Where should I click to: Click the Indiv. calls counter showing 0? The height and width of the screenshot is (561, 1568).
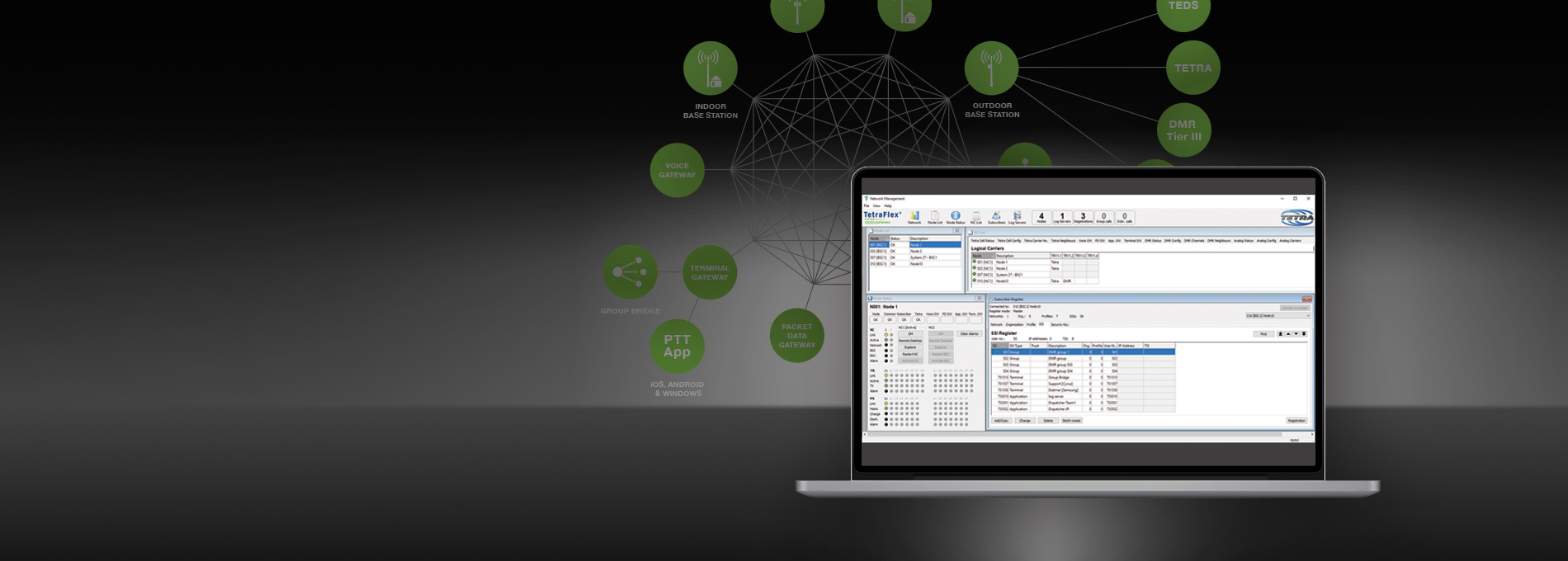click(1125, 218)
